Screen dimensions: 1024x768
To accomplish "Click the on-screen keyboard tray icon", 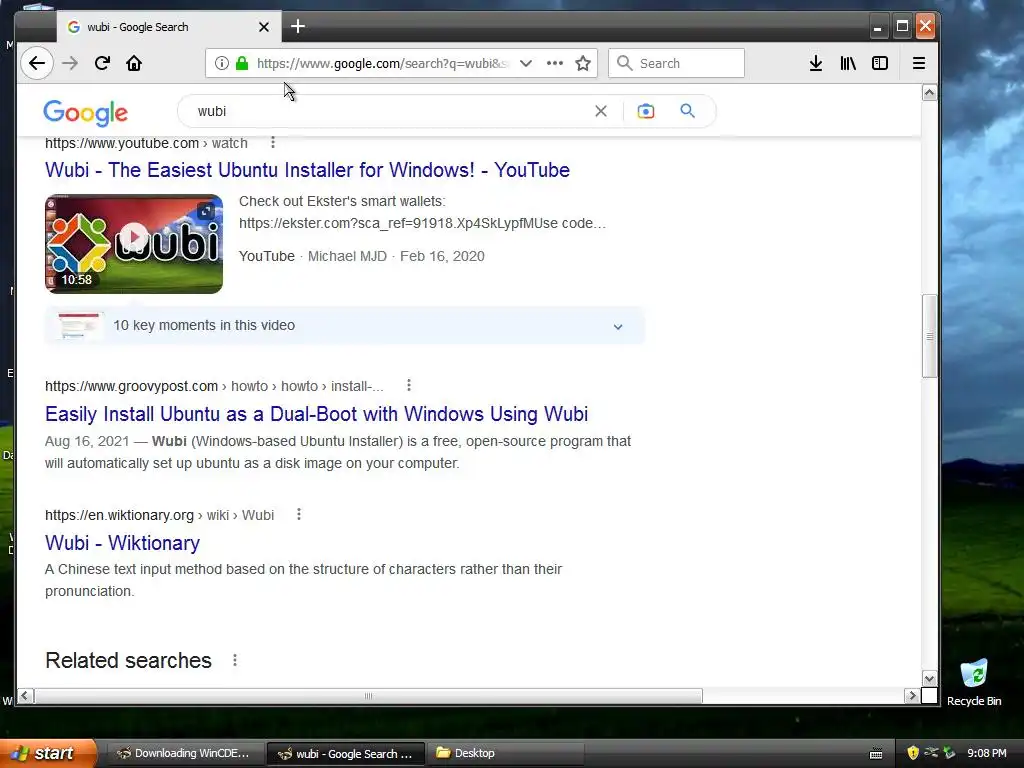I will 876,754.
